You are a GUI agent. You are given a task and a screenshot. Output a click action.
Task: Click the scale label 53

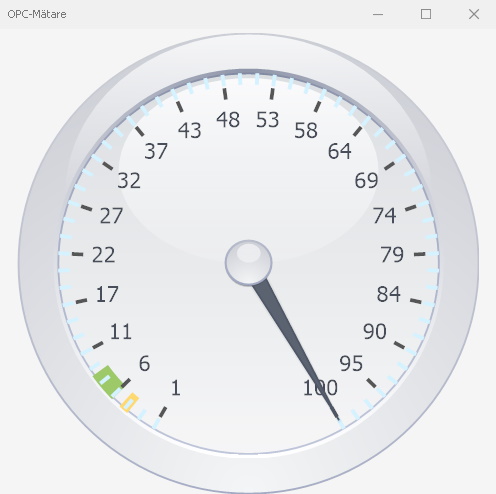267,120
